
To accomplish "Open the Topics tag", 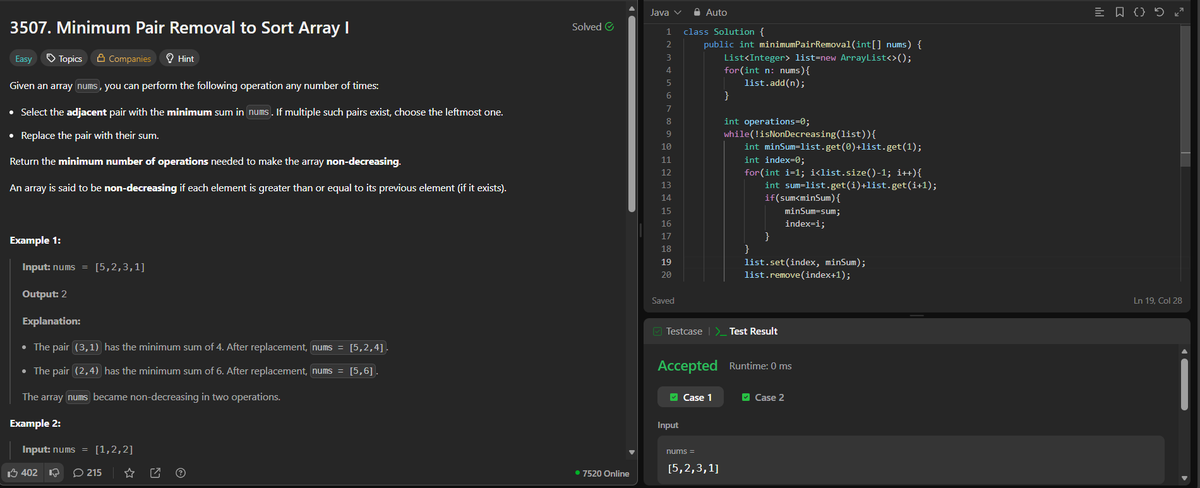I will 64,59.
